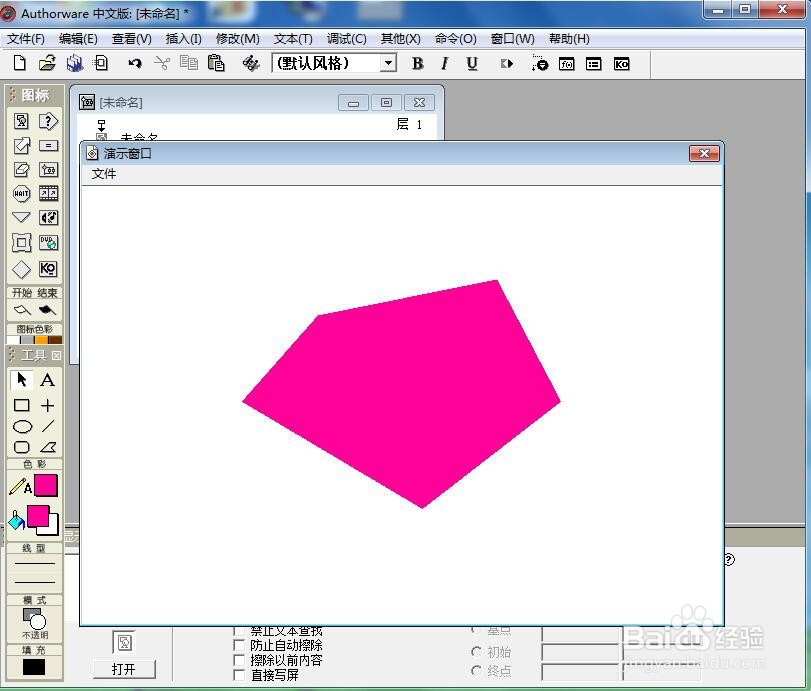Open the 修改(M) menu

(x=237, y=39)
